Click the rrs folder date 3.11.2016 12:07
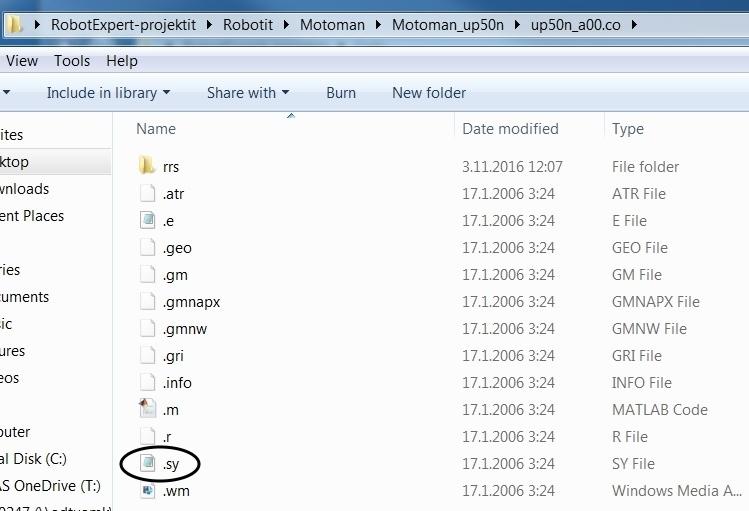This screenshot has height=511, width=749. [512, 166]
